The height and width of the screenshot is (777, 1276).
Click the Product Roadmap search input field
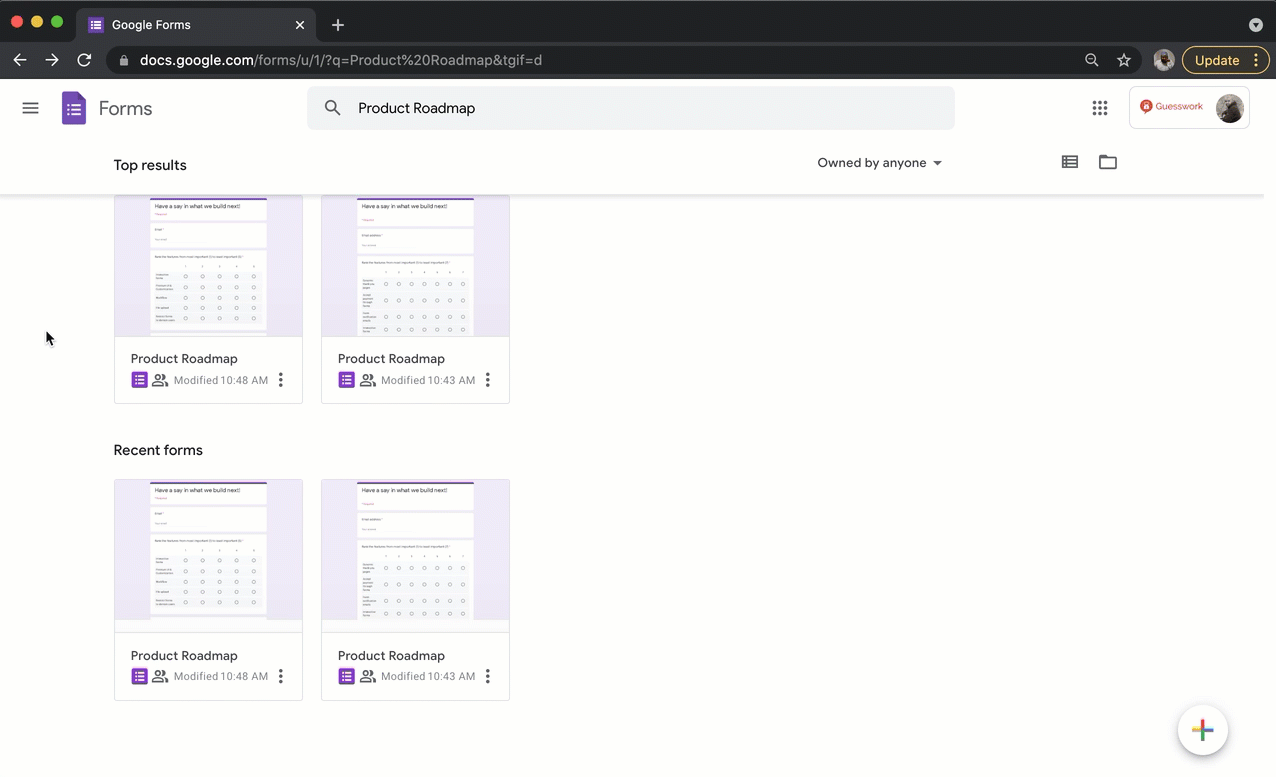coord(500,108)
